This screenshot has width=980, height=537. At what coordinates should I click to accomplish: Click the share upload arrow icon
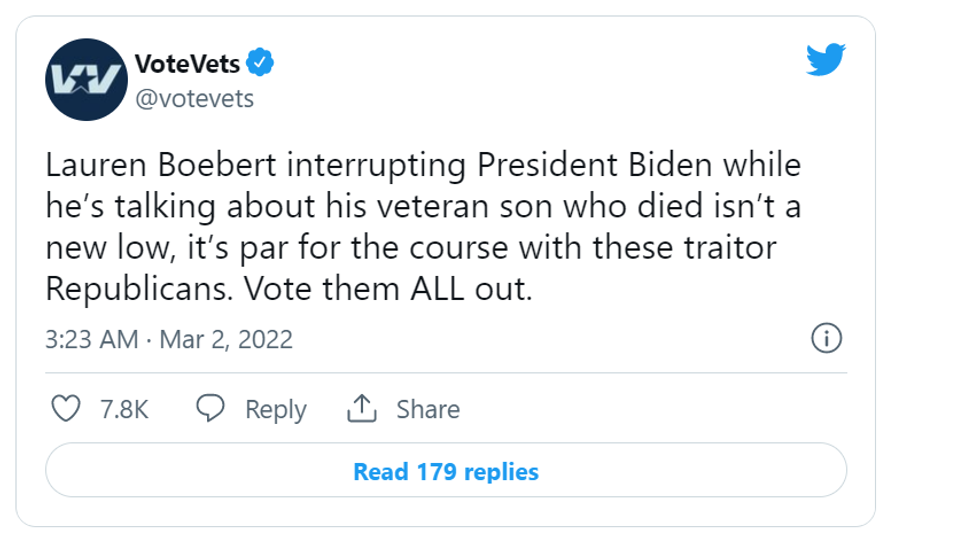pos(361,408)
